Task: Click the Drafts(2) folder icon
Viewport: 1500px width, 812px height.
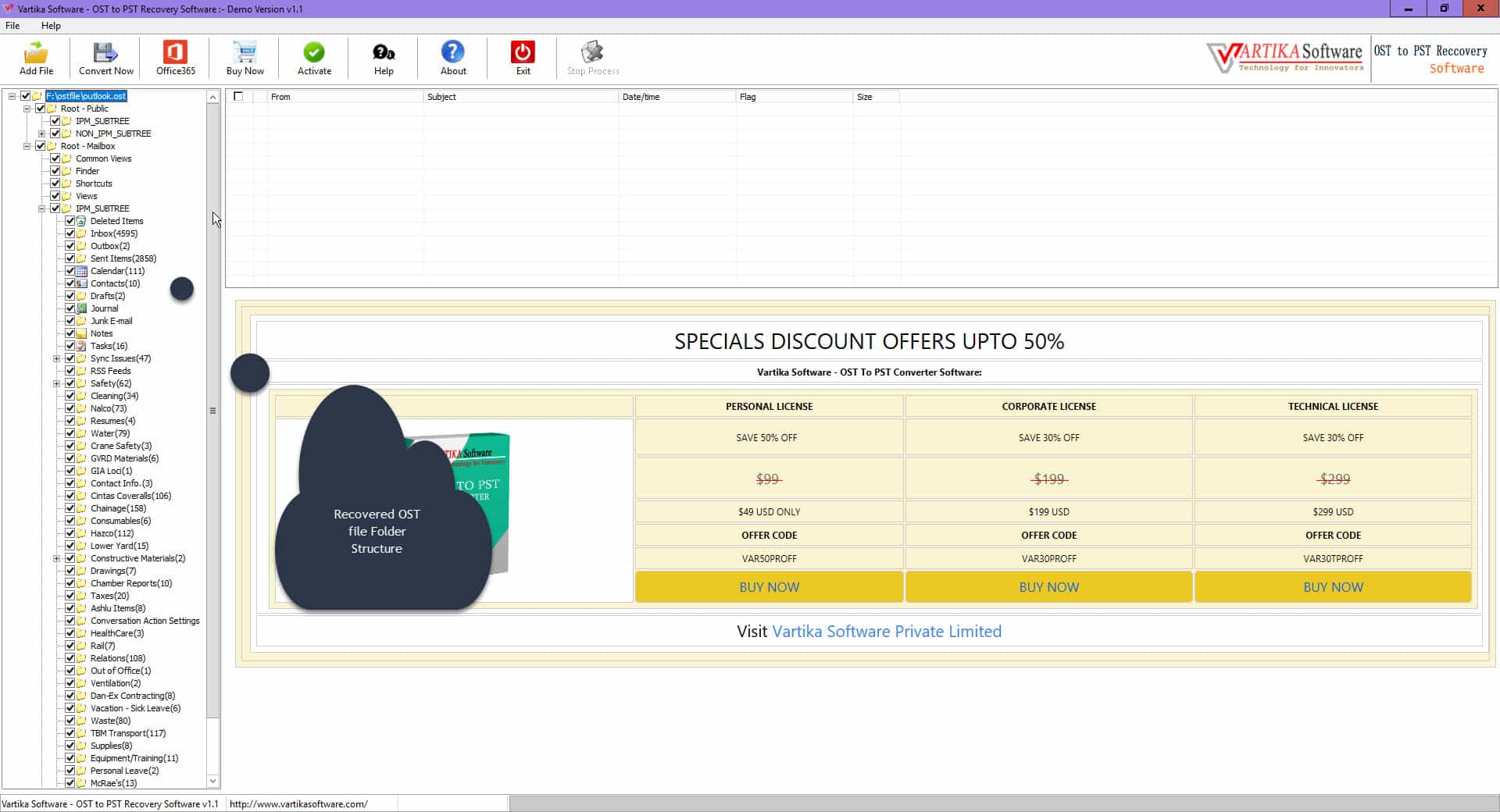Action: [81, 296]
